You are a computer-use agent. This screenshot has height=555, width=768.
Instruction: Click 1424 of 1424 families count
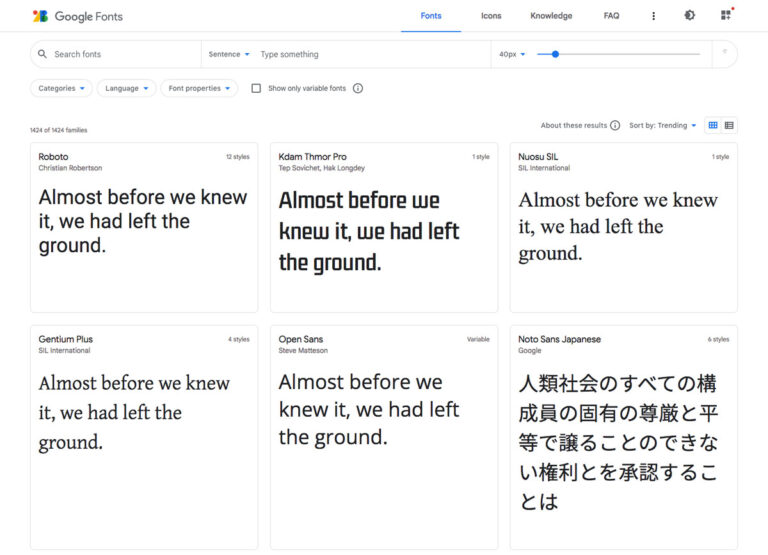point(58,130)
